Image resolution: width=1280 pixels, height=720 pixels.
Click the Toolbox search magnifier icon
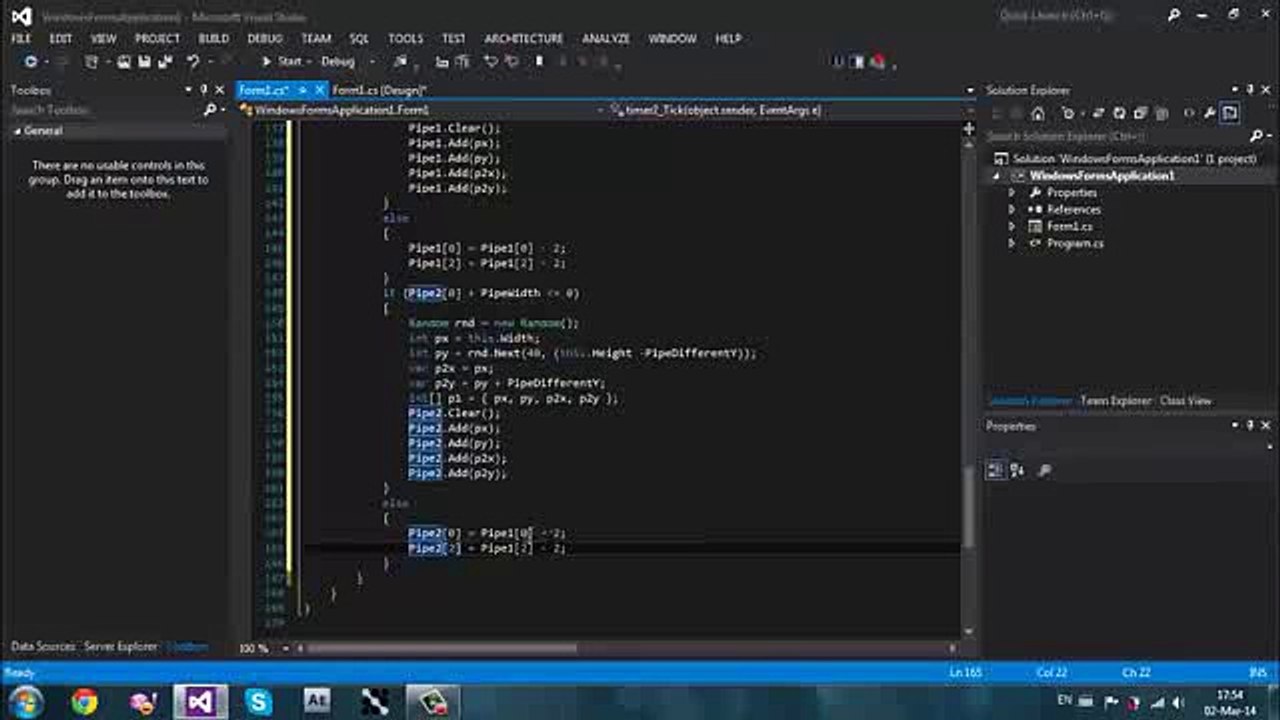209,110
